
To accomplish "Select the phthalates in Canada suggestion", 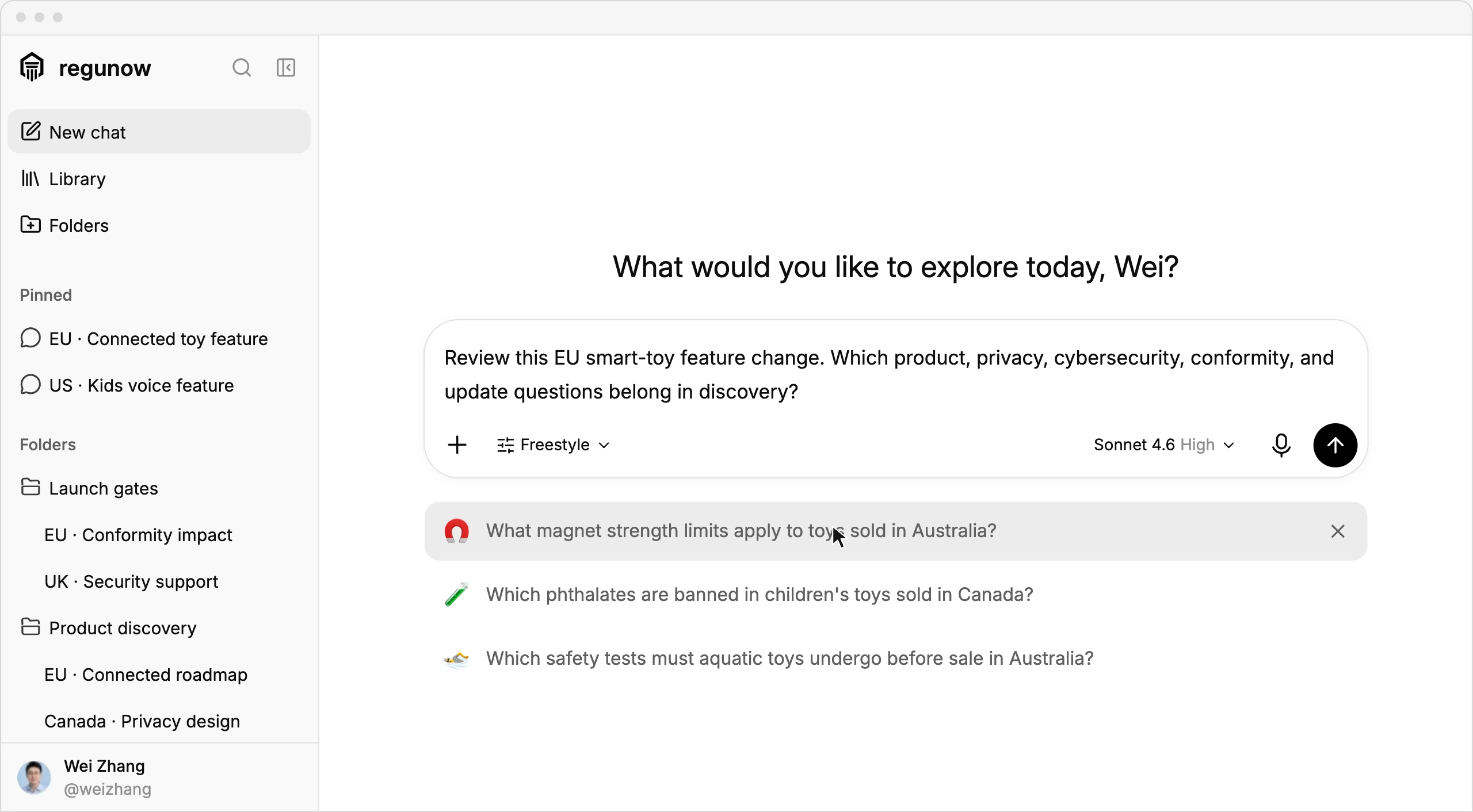I will (760, 595).
